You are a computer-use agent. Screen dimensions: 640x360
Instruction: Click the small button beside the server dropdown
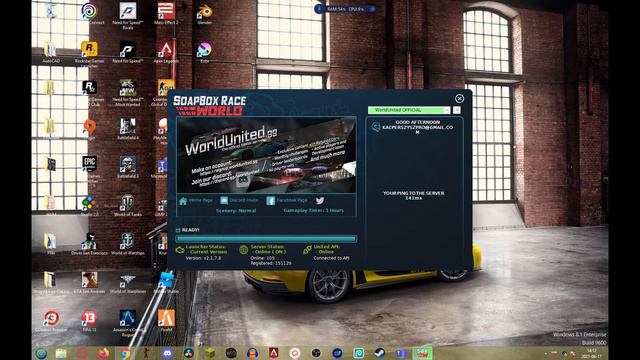point(456,110)
